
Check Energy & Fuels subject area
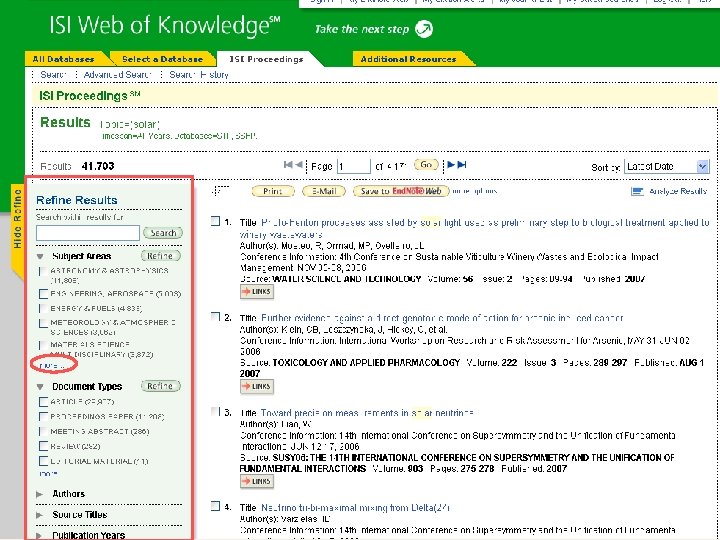point(43,309)
